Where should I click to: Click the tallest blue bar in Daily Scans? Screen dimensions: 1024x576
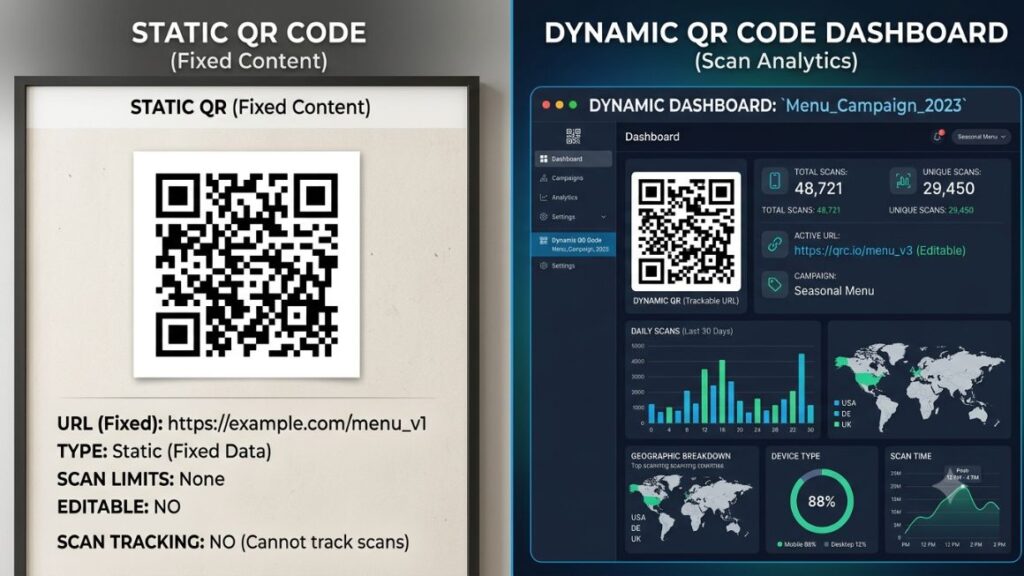pyautogui.click(x=801, y=388)
